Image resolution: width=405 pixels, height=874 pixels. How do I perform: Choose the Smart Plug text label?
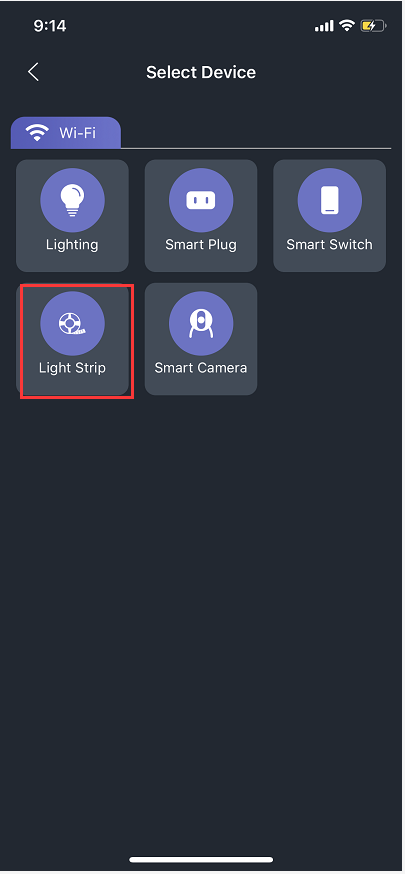tap(201, 245)
